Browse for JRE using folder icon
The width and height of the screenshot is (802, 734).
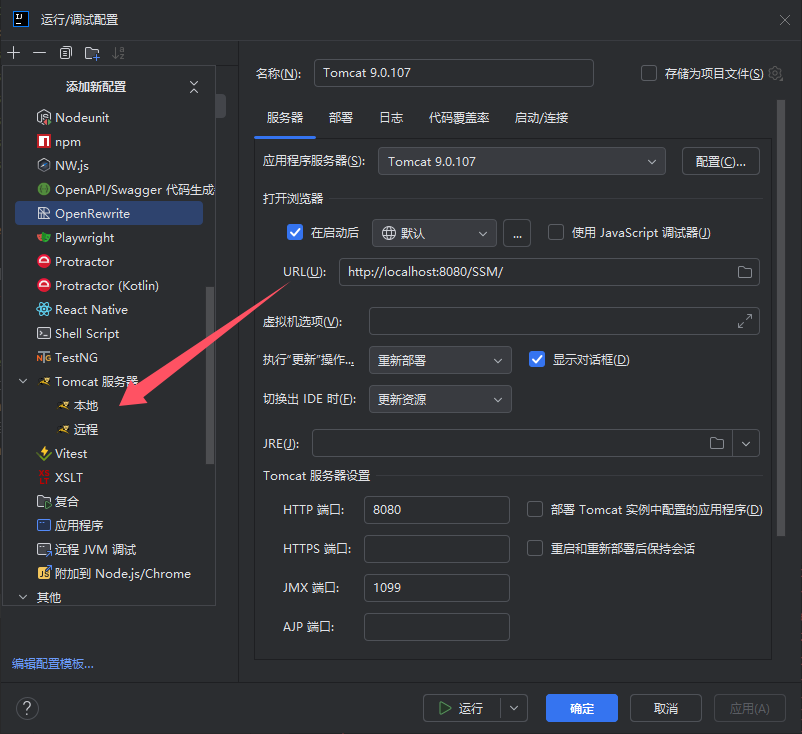tap(717, 443)
